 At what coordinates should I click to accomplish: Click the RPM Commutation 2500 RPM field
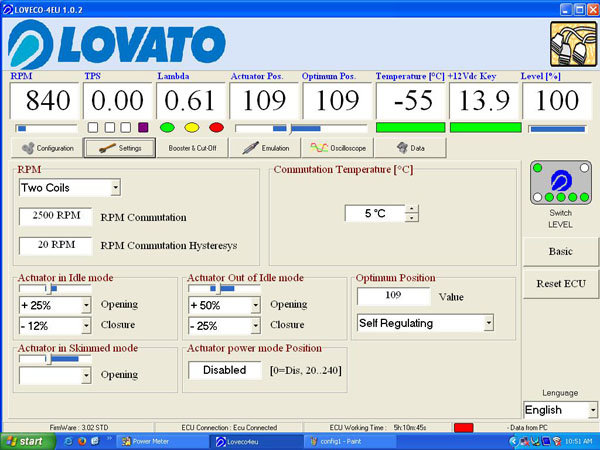[56, 216]
